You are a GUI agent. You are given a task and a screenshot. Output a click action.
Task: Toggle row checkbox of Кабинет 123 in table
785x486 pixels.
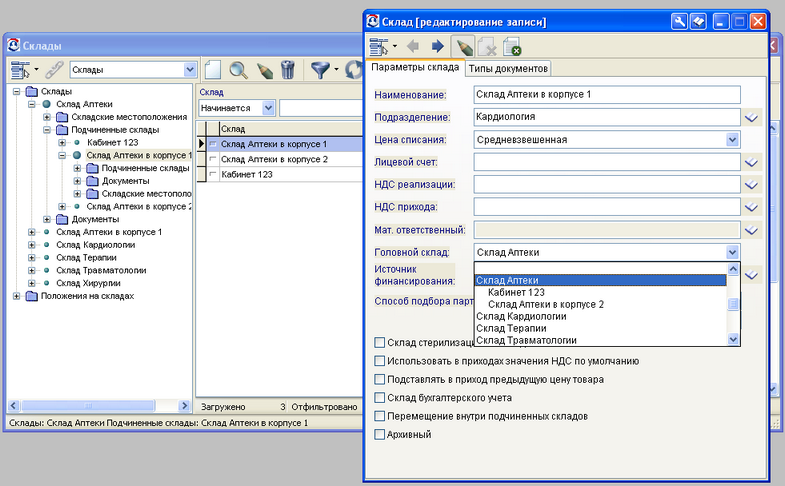(x=213, y=174)
